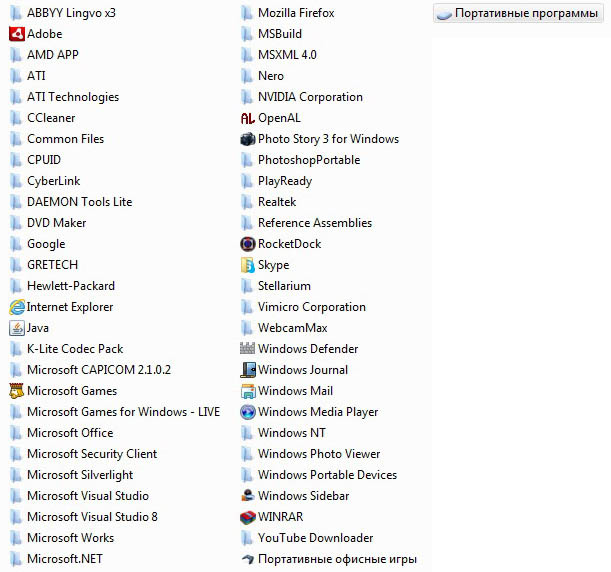
Task: Select the NVIDIA Corporation folder name
Action: pos(310,97)
